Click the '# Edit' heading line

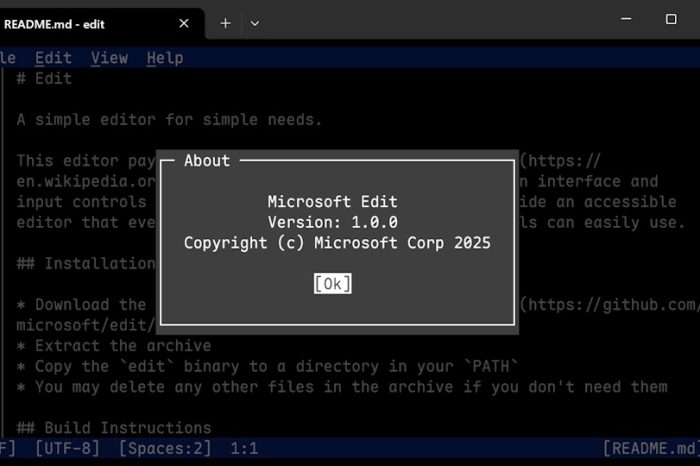(44, 79)
